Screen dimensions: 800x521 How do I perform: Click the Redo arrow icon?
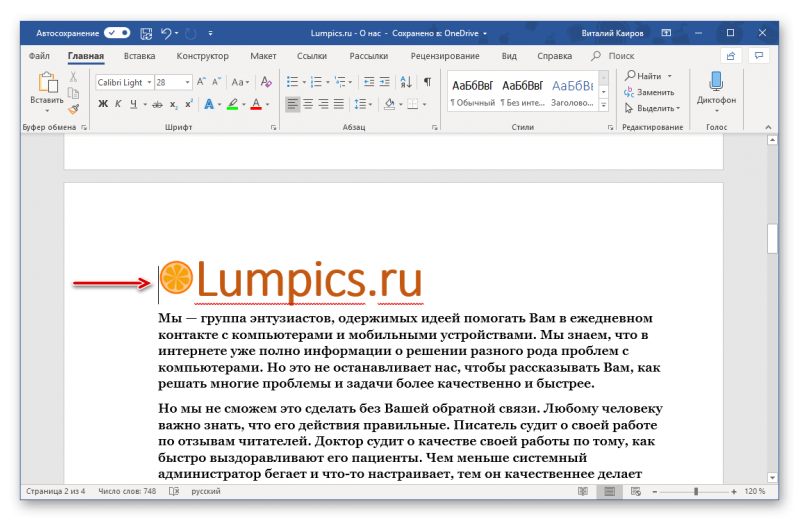[x=191, y=34]
